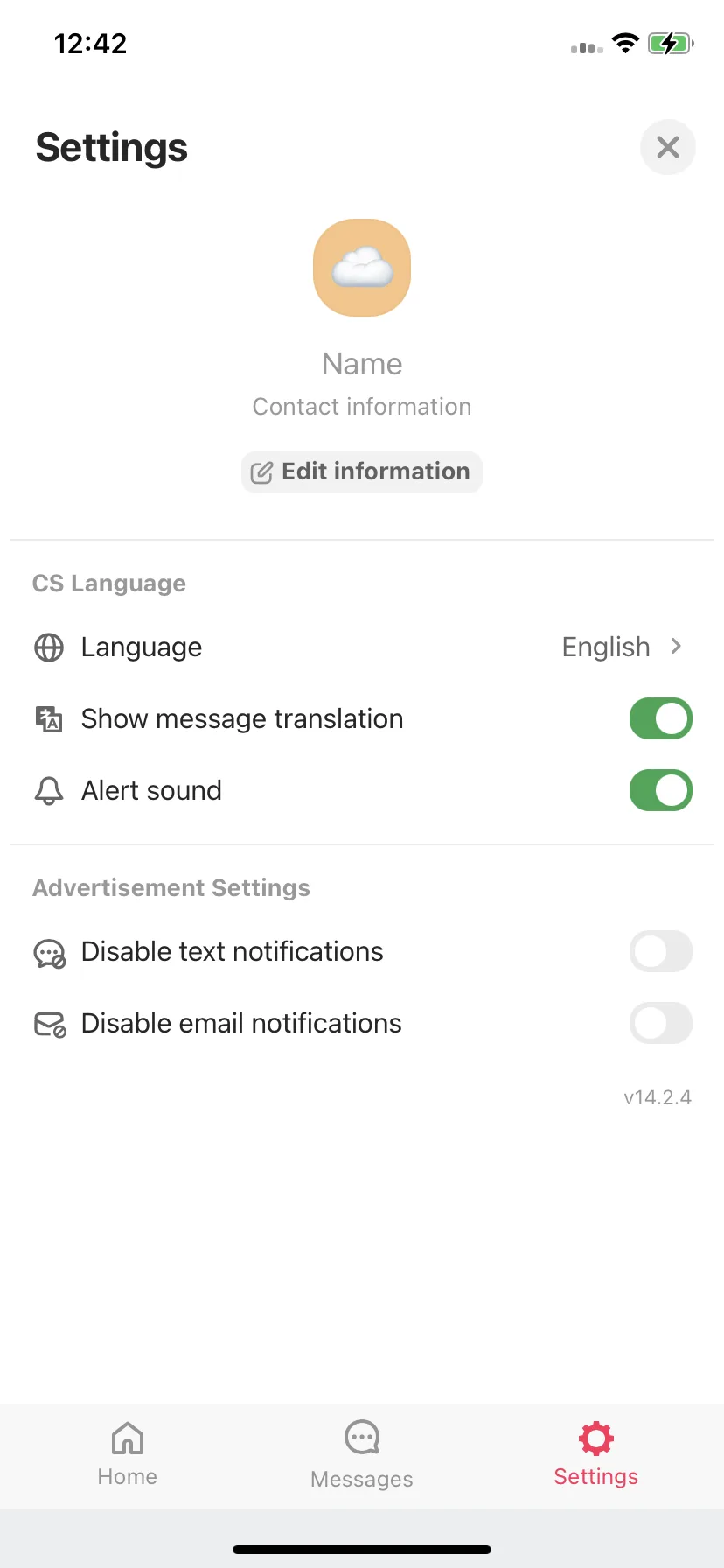Toggle the Alert sound switch
The image size is (724, 1568).
coord(661,791)
